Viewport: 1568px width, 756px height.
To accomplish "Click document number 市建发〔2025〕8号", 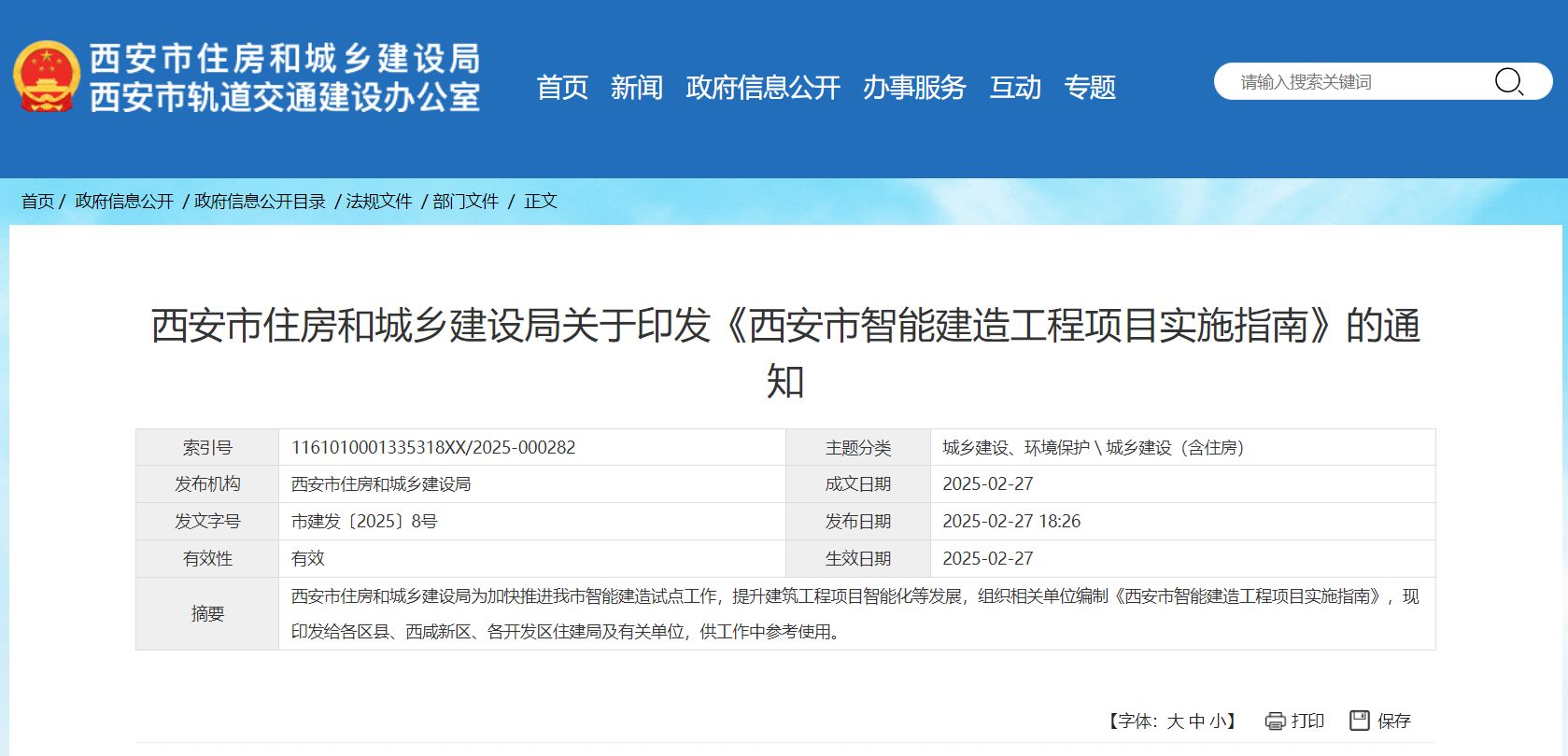I will coord(364,522).
